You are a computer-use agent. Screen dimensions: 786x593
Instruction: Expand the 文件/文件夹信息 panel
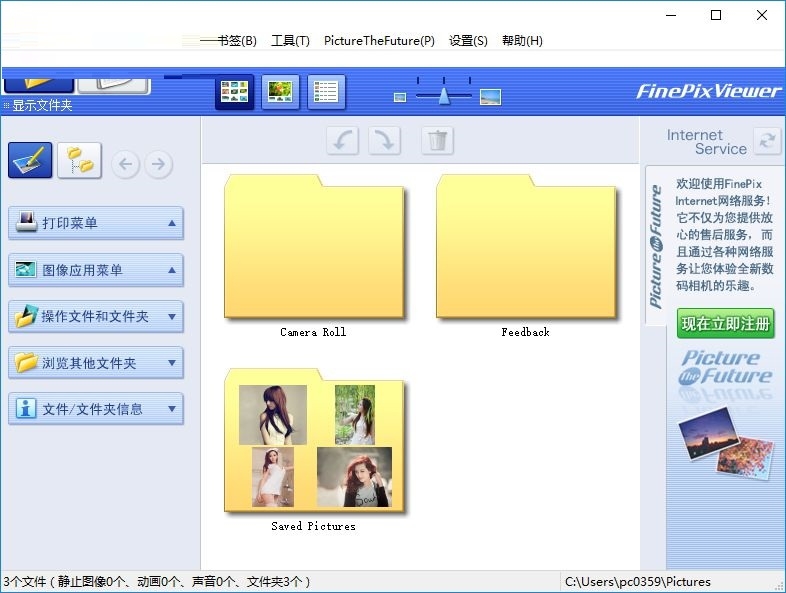tap(172, 409)
